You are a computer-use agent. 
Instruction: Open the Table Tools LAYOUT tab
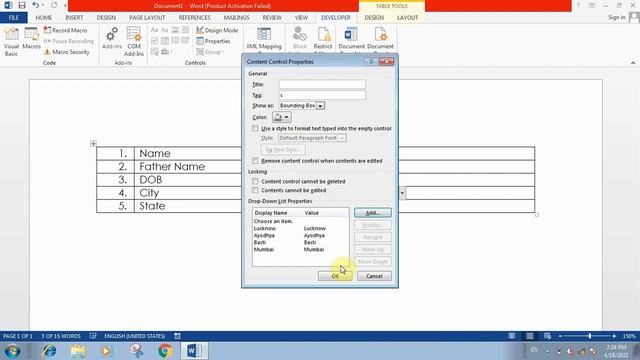407,18
